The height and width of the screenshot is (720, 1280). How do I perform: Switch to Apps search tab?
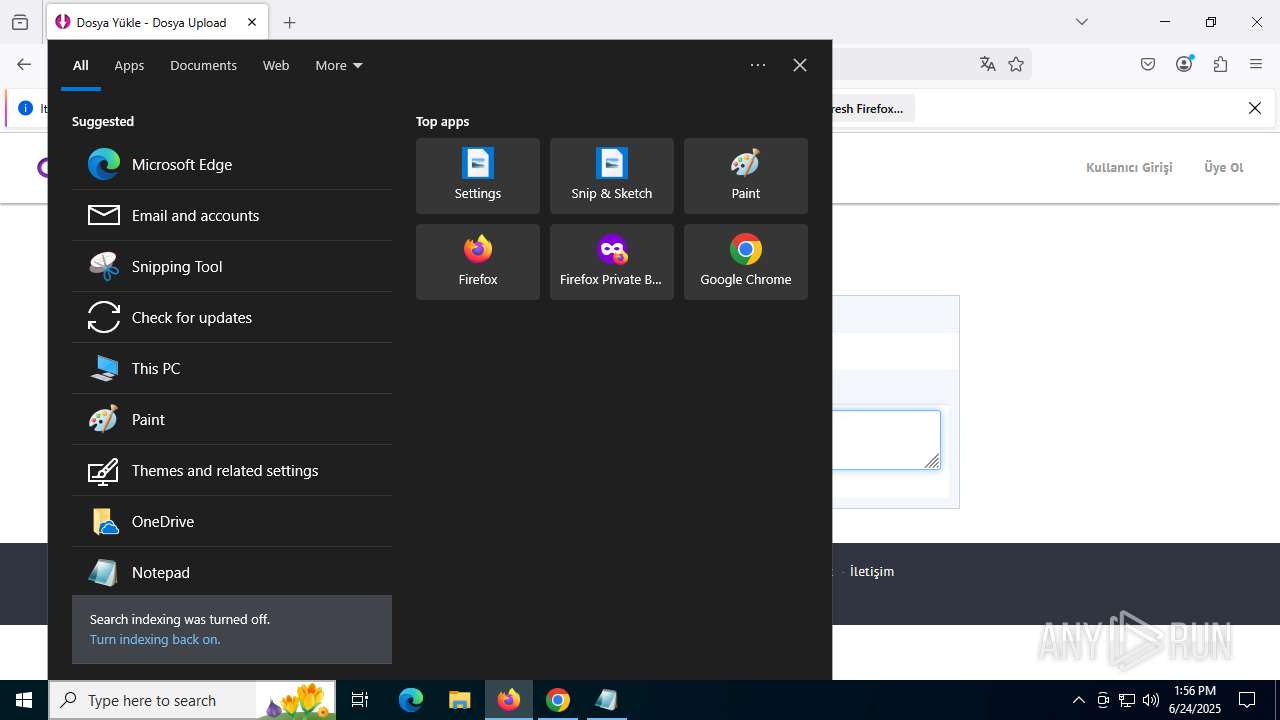coord(129,65)
